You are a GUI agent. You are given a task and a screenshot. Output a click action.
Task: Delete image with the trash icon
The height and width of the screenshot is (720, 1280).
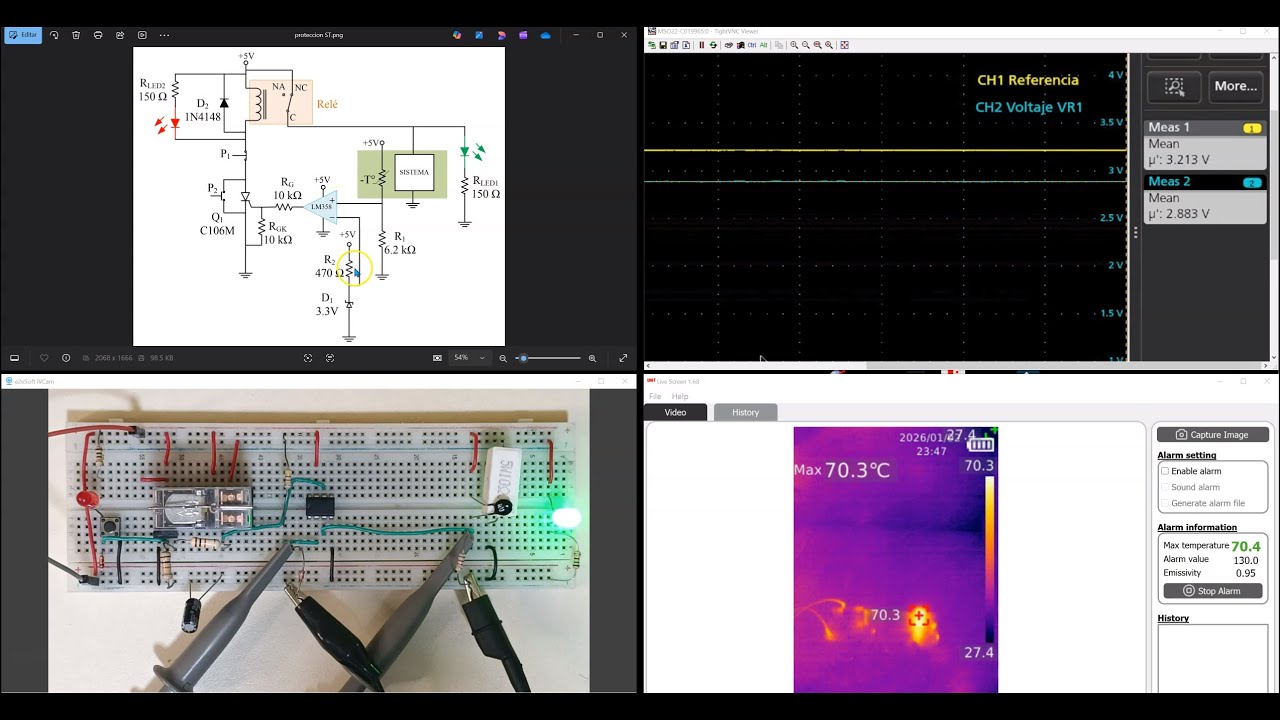point(76,35)
